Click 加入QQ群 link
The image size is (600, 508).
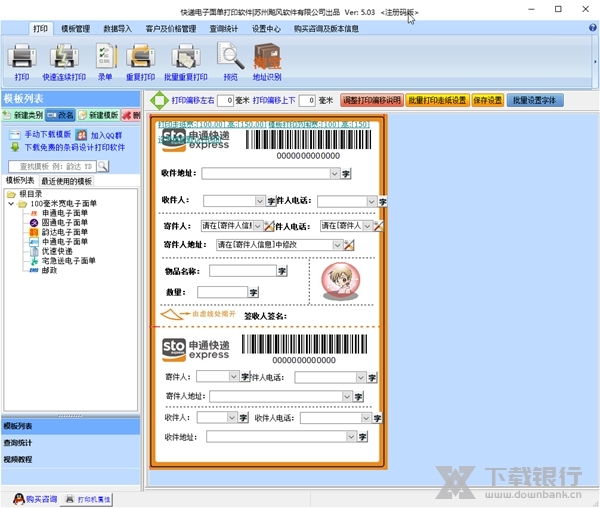click(x=106, y=135)
